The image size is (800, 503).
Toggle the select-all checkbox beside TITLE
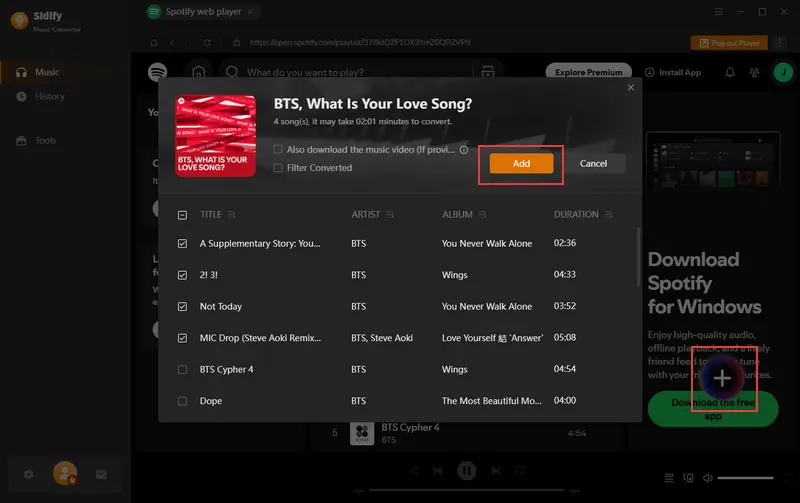[x=182, y=215]
